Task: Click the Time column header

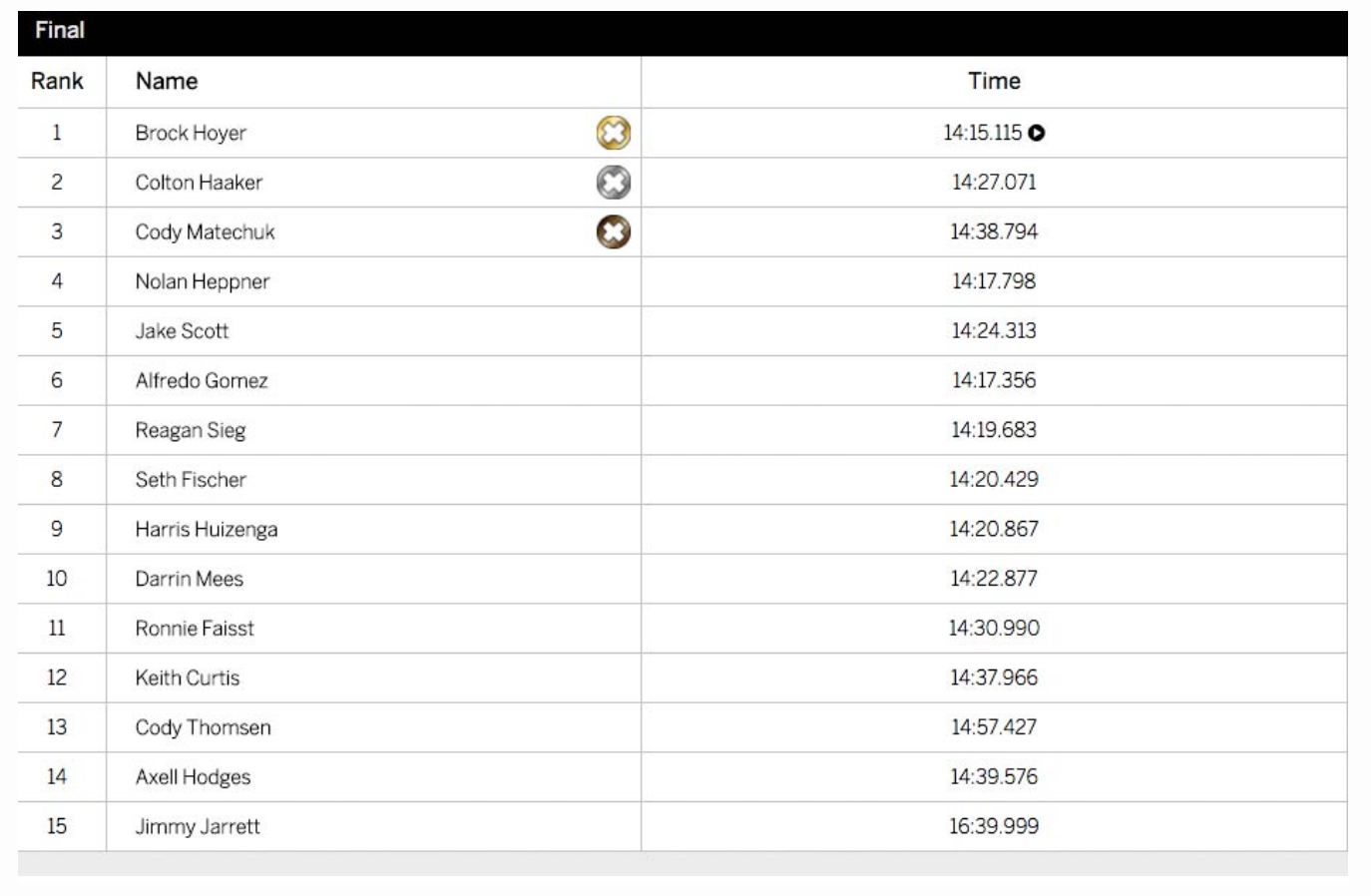Action: click(x=994, y=82)
